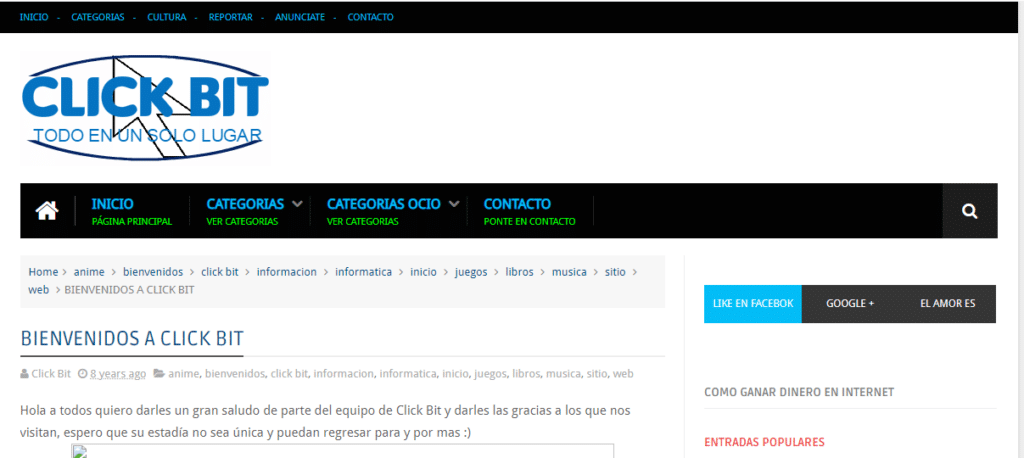Click the Click Bit logo image
This screenshot has width=1024, height=458.
[145, 108]
